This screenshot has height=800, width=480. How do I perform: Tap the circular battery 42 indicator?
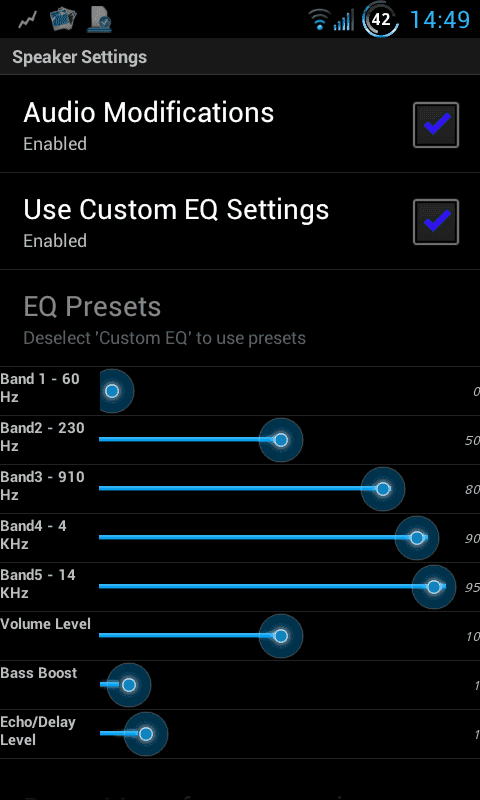[381, 20]
